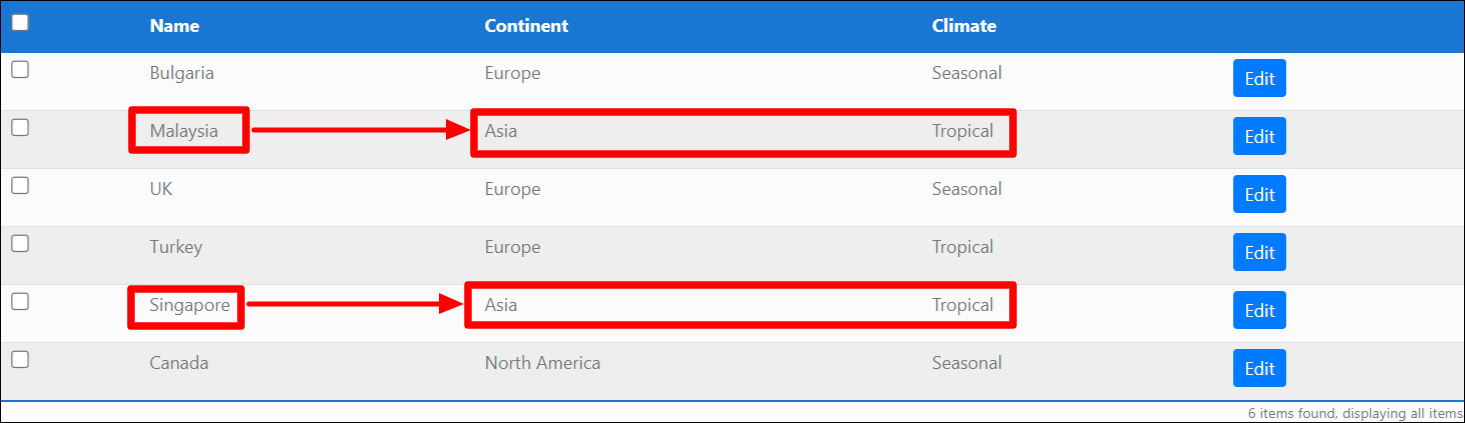Edit the Turkey record
Viewport: 1465px width, 423px height.
pyautogui.click(x=1259, y=252)
